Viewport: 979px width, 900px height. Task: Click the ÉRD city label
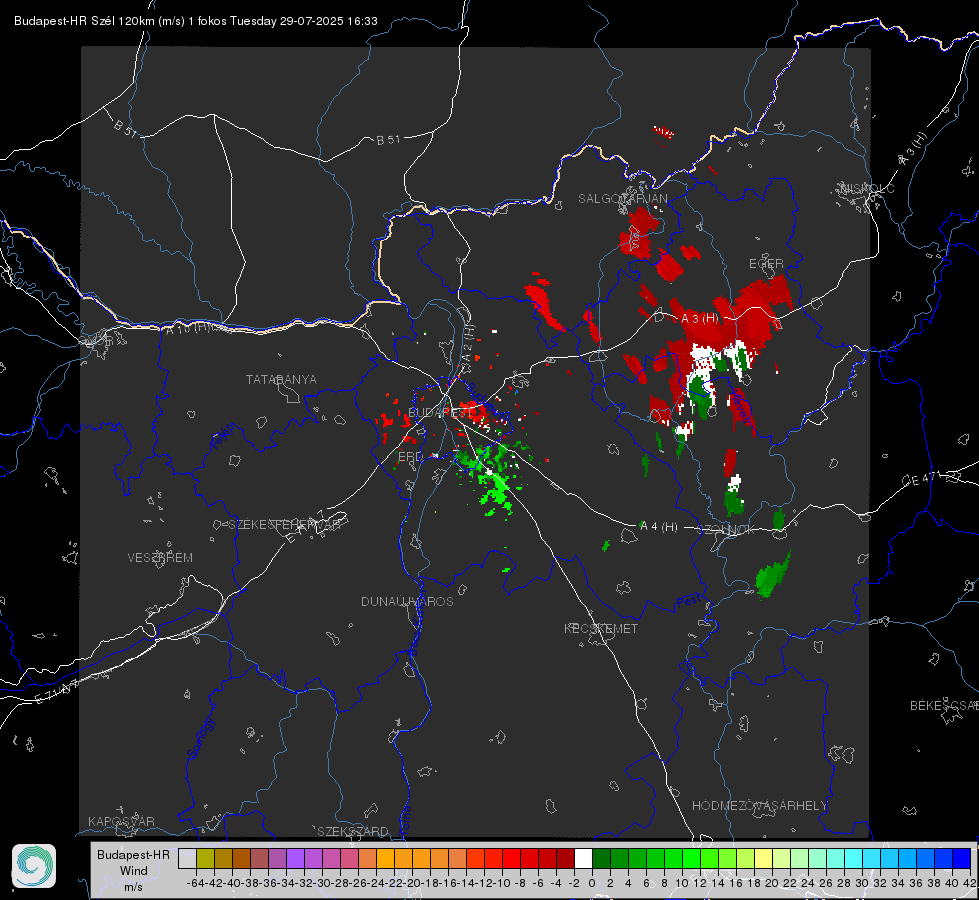(410, 457)
